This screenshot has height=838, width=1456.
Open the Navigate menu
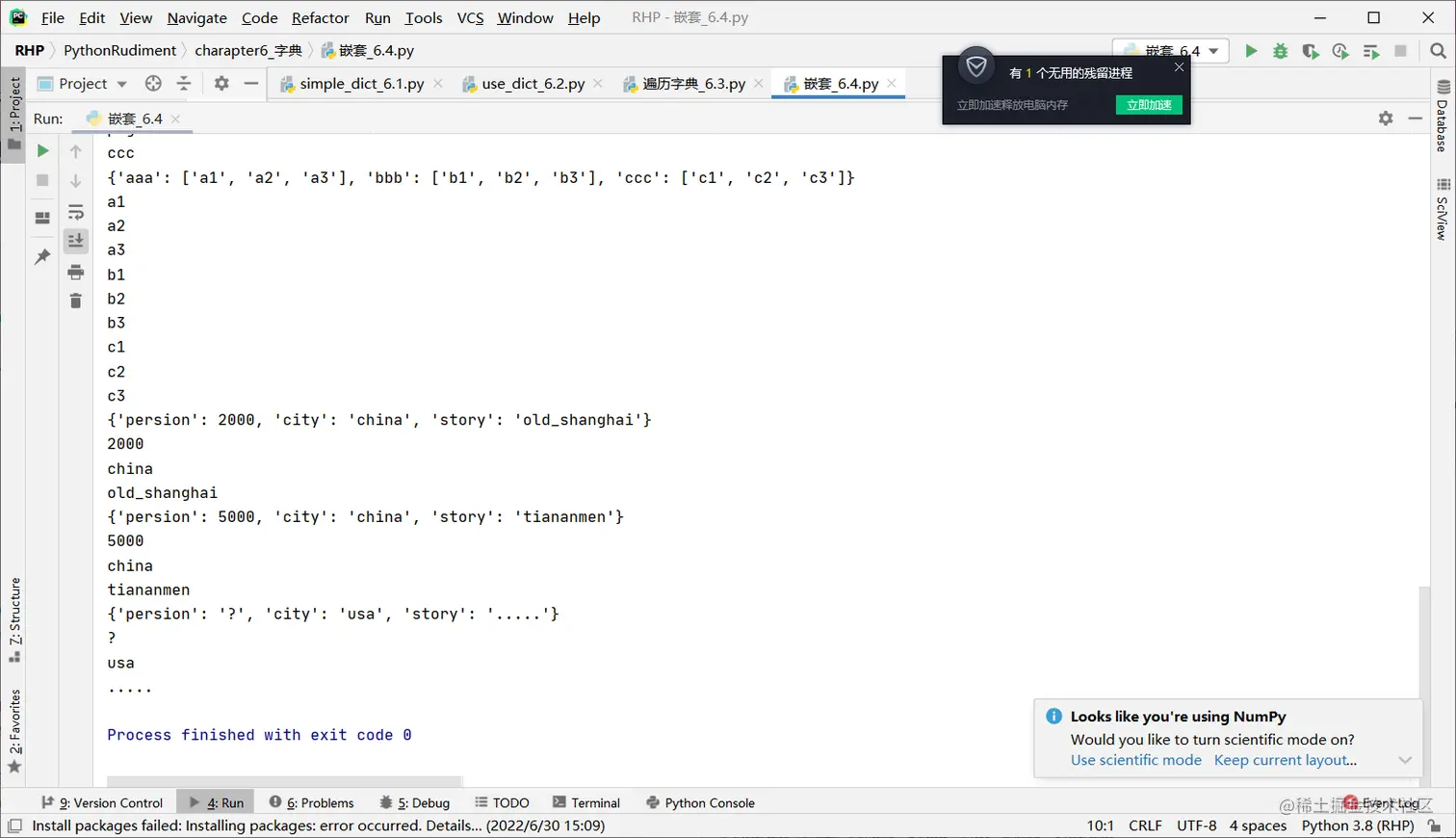click(196, 17)
